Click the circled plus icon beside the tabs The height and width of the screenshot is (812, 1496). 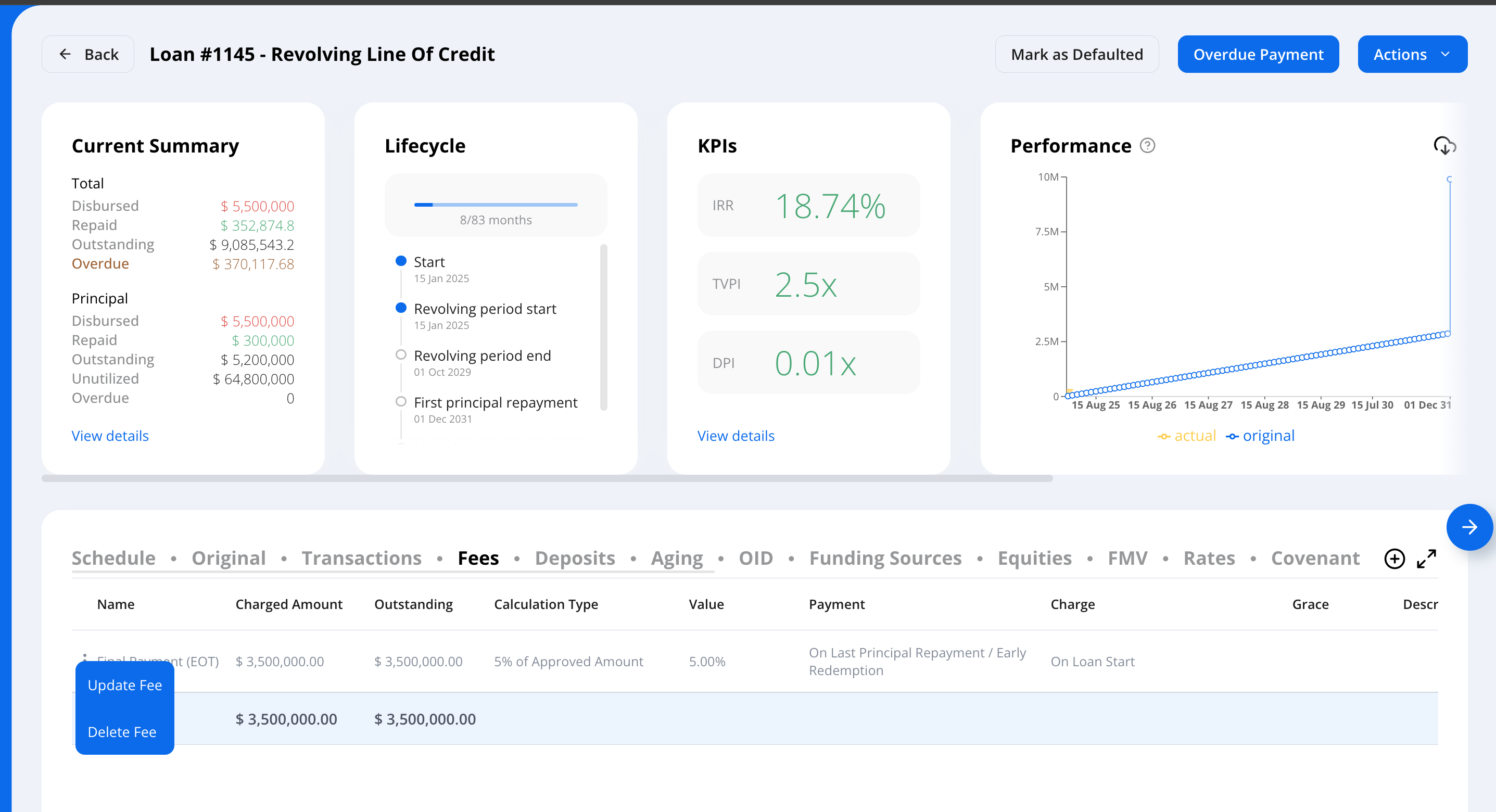(1394, 559)
